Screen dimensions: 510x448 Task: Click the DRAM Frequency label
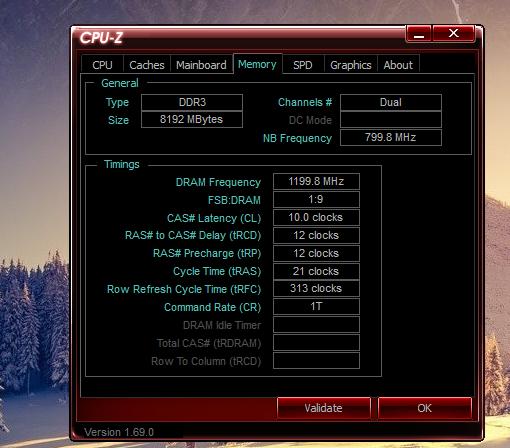tap(218, 182)
